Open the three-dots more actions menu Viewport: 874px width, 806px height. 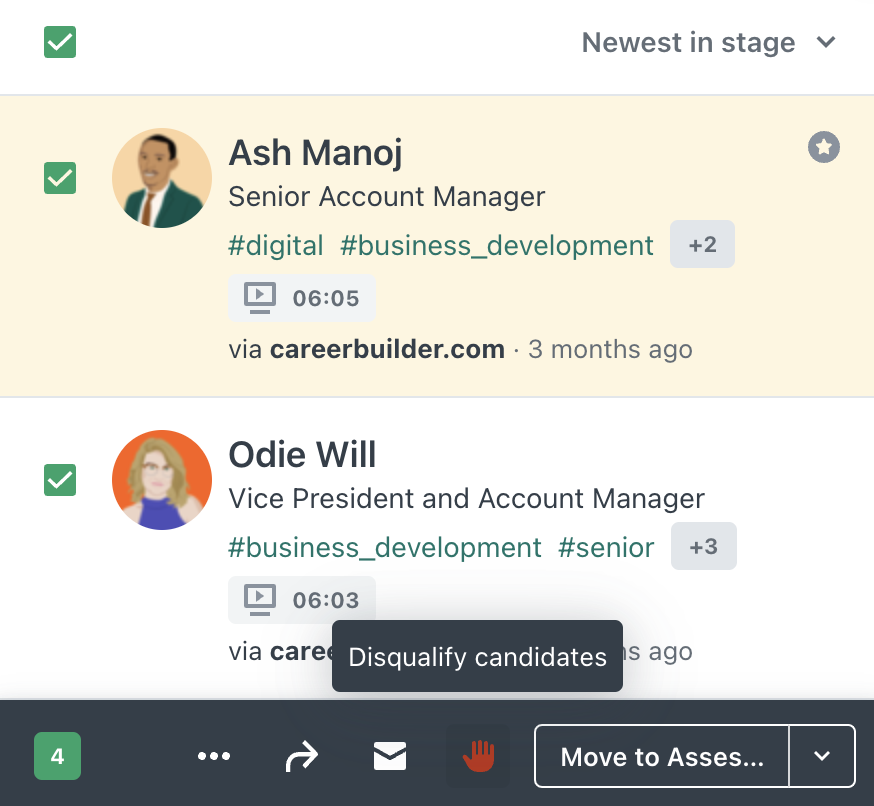(214, 756)
